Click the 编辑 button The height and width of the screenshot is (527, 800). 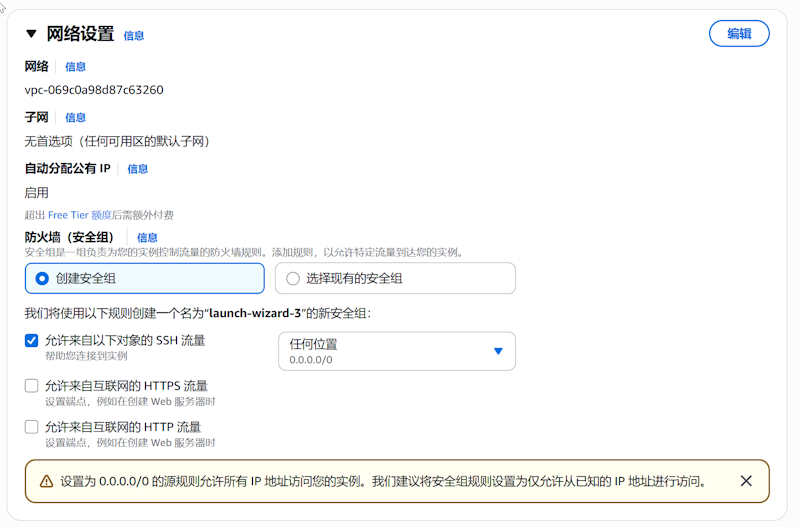739,33
